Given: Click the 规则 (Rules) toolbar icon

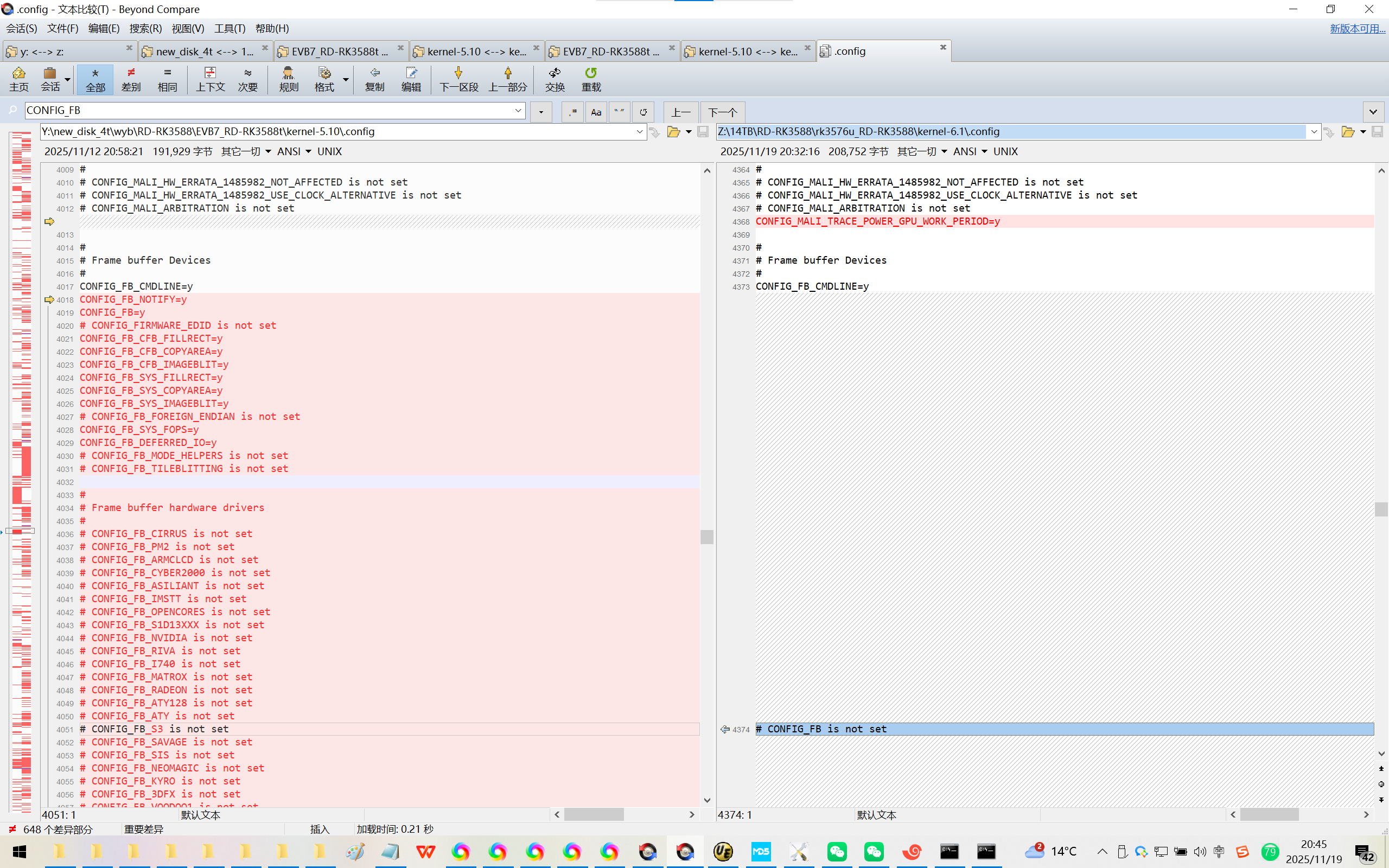Looking at the screenshot, I should click(288, 79).
